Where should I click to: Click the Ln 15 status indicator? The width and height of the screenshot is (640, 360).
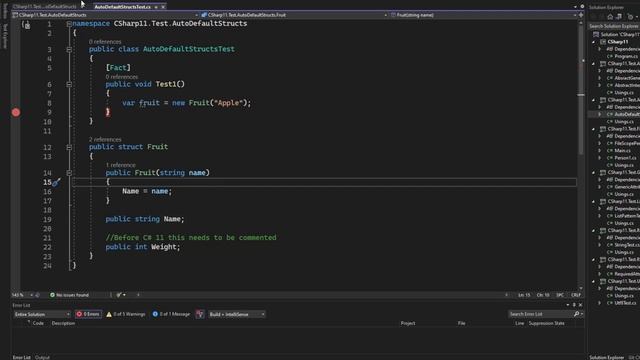tap(524, 295)
